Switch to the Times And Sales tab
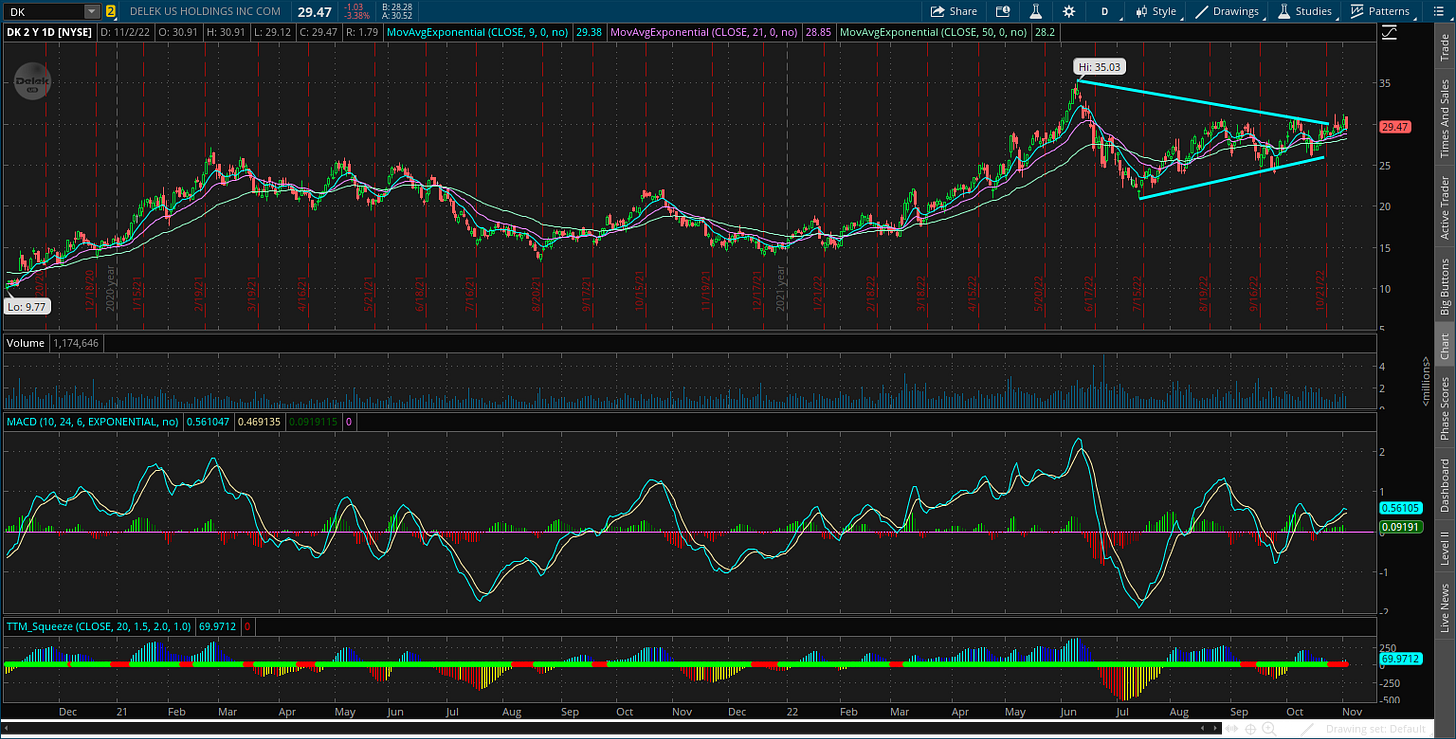 [1444, 117]
